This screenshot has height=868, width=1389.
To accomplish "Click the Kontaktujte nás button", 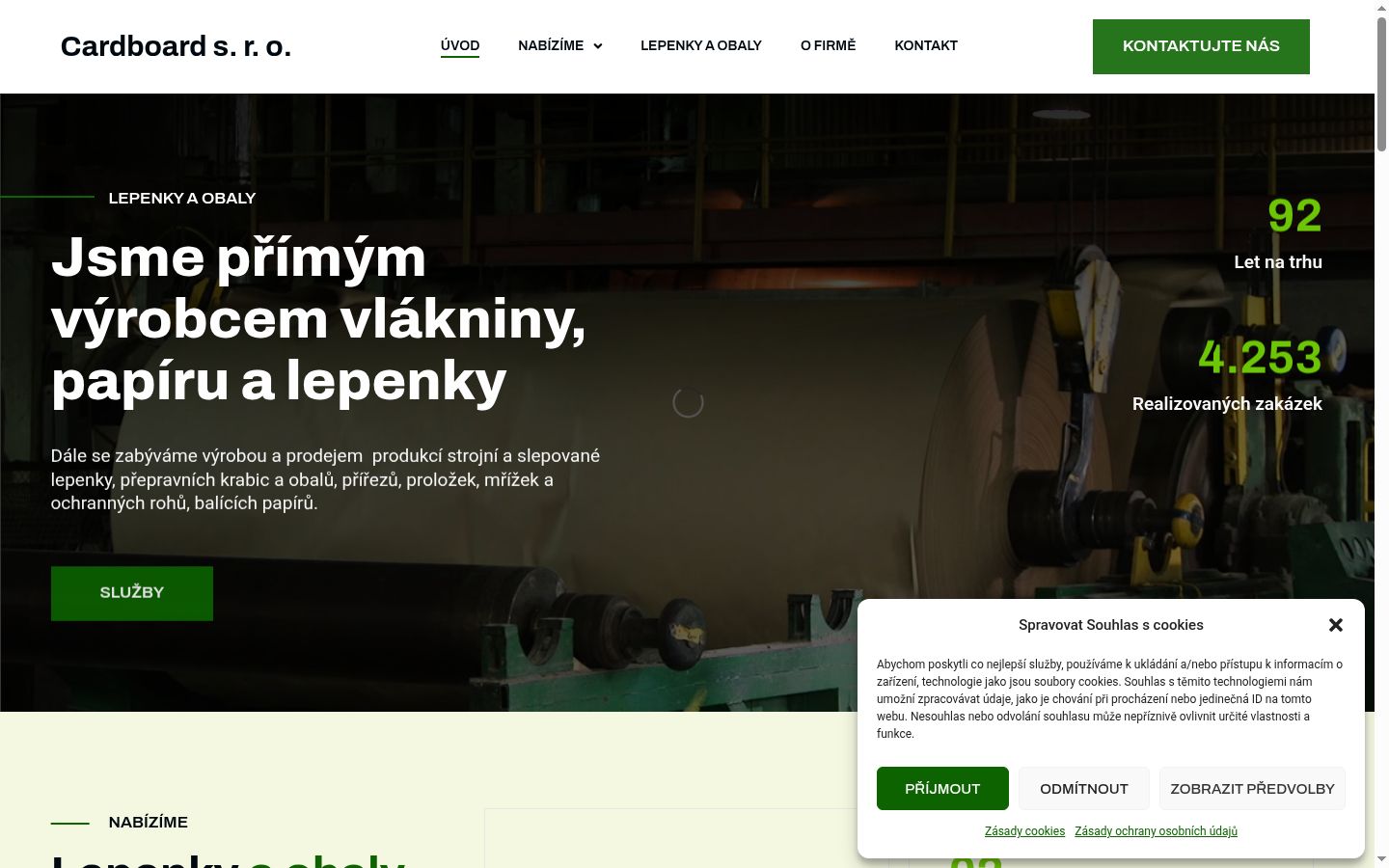I will point(1201,46).
